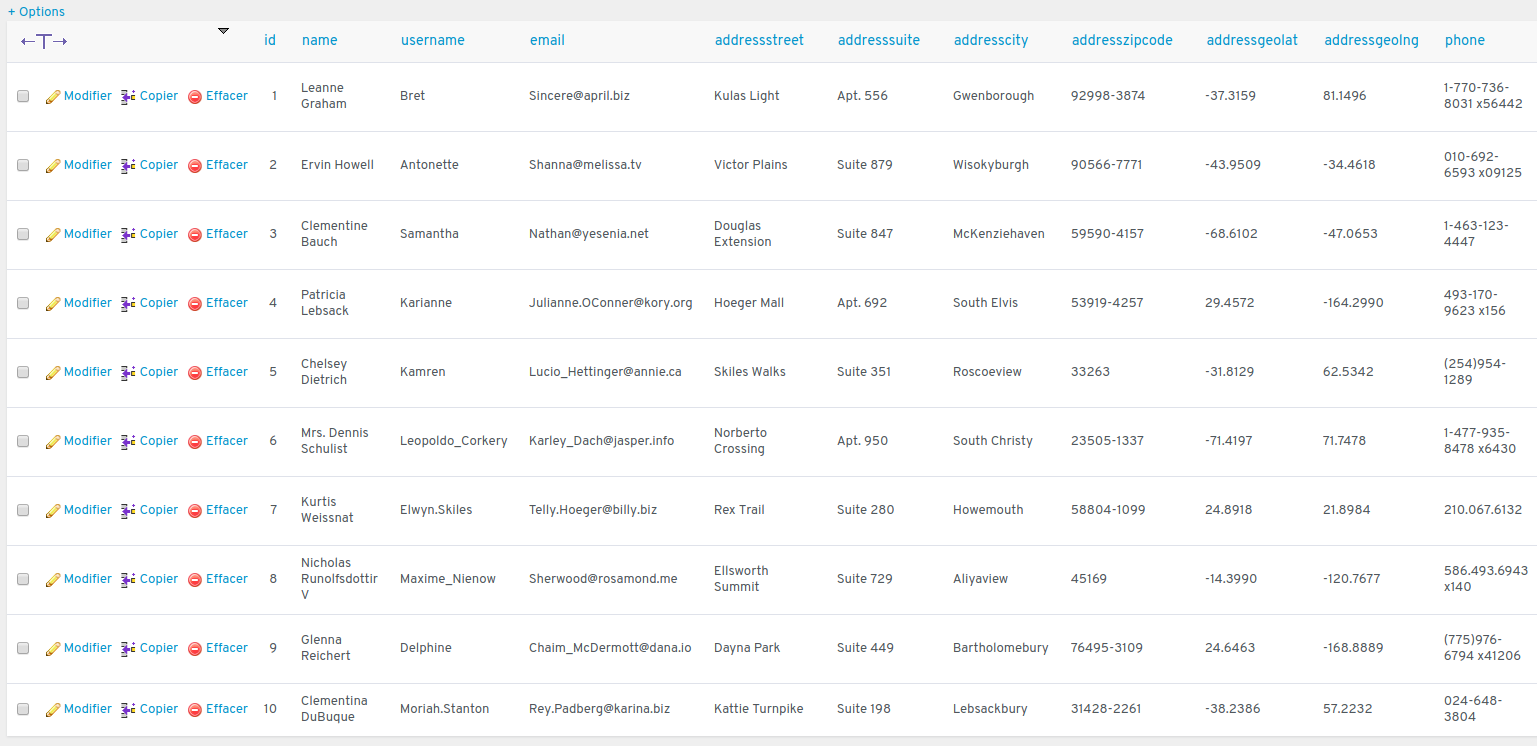
Task: Click the copy icon in Chelsey Dietrich row
Action: point(128,373)
